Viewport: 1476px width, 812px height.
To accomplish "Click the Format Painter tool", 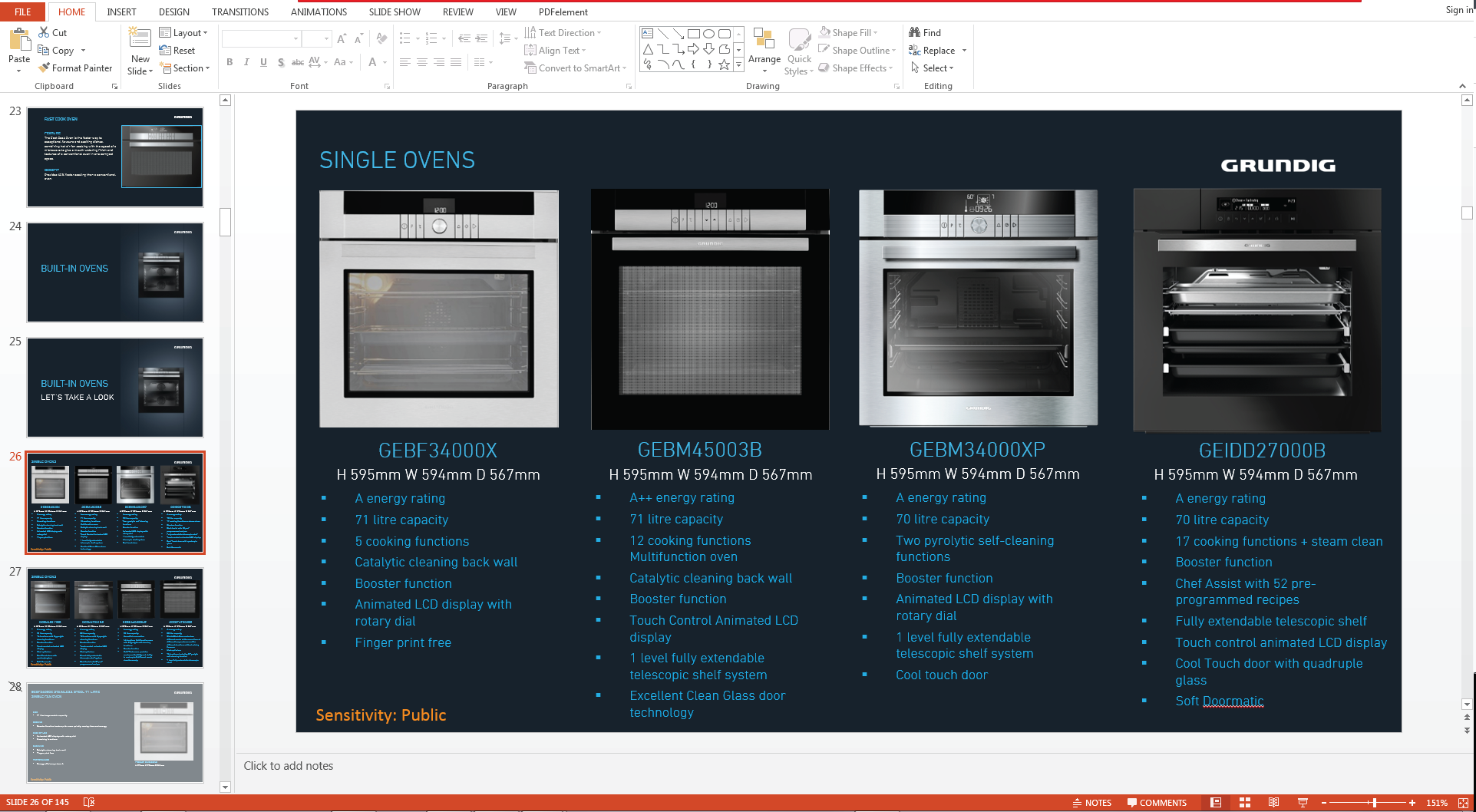I will [75, 68].
